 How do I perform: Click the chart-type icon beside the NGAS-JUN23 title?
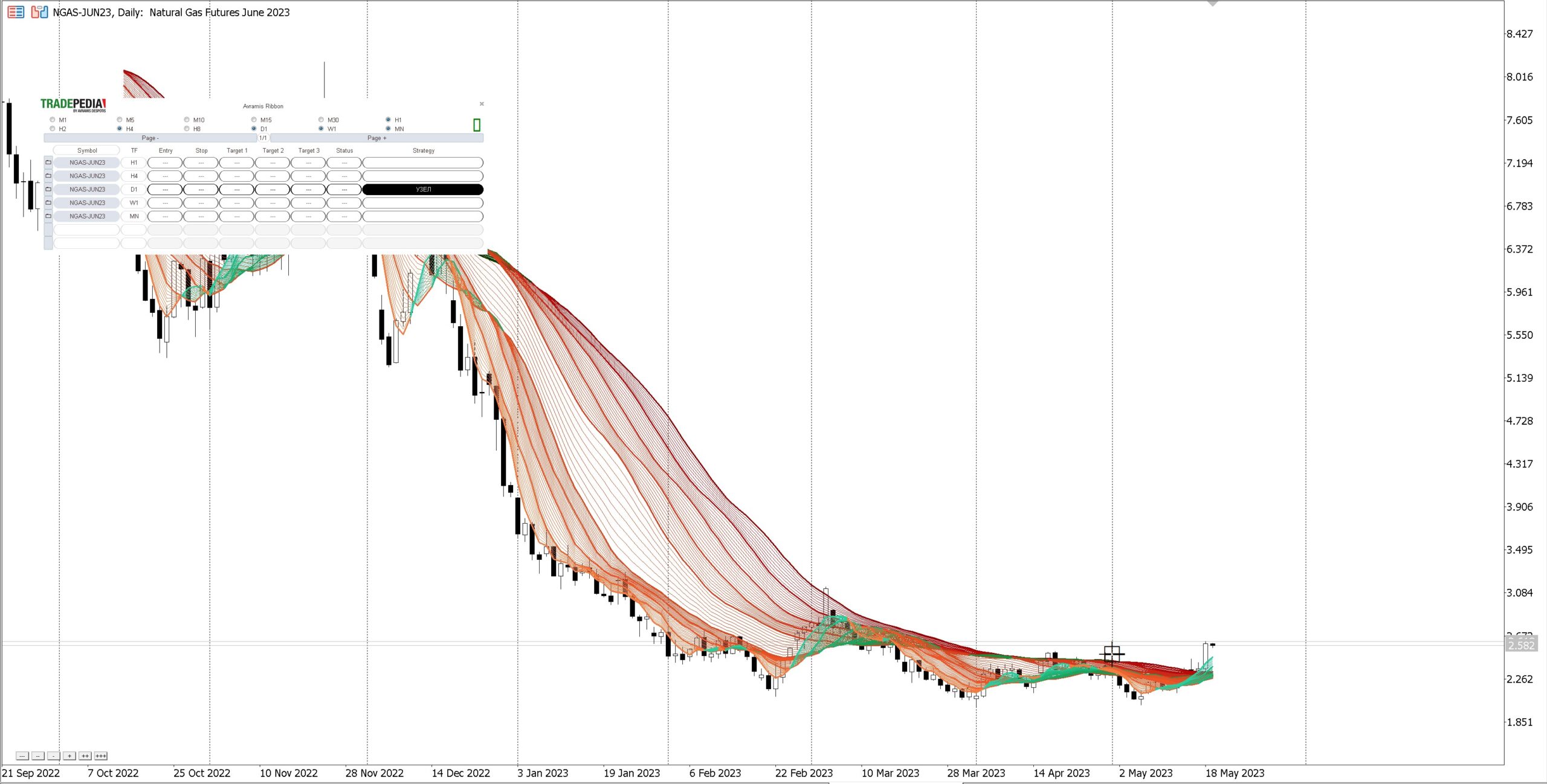tap(39, 12)
